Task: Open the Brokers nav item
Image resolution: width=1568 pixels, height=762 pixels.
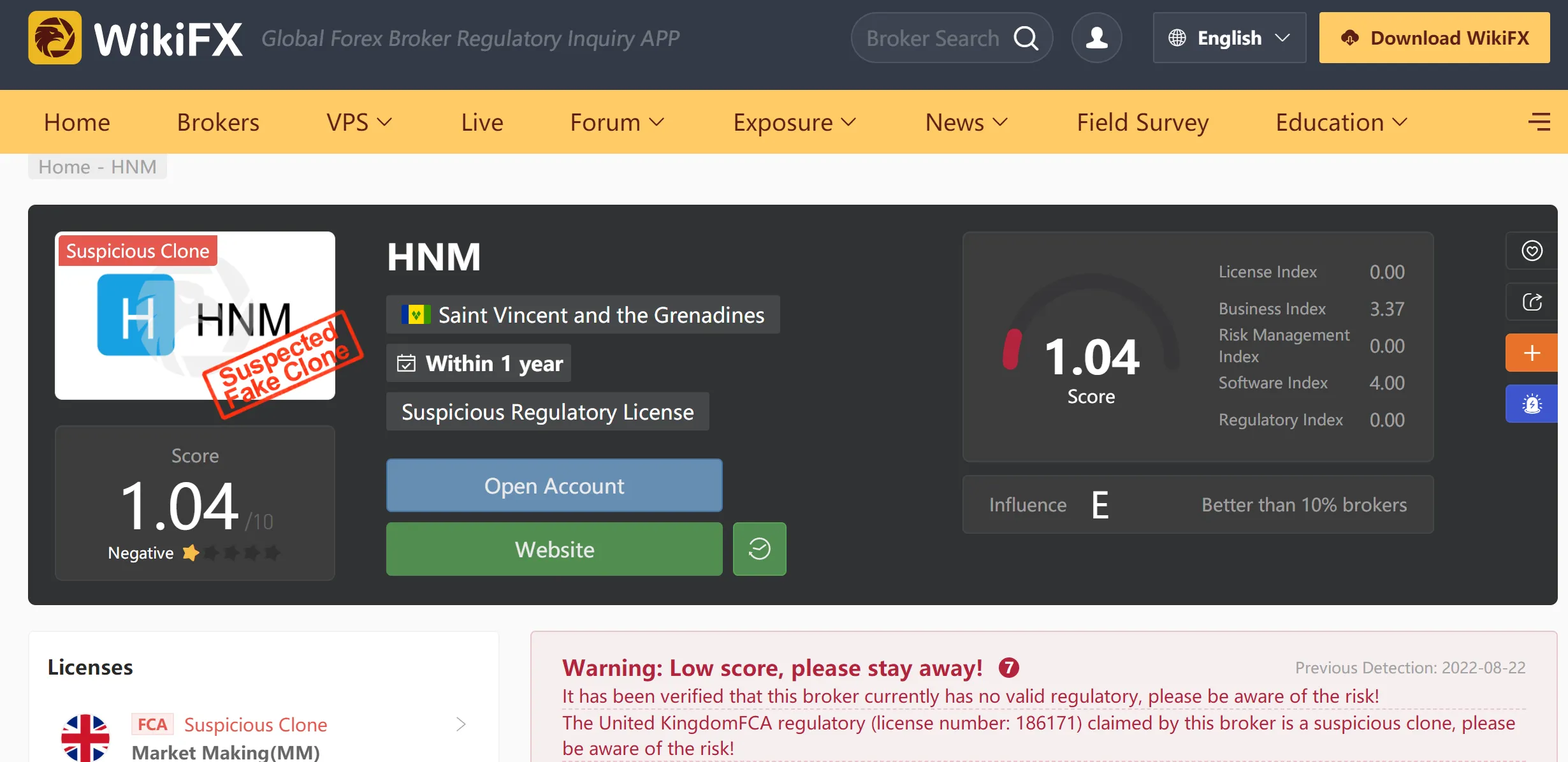Action: click(218, 122)
